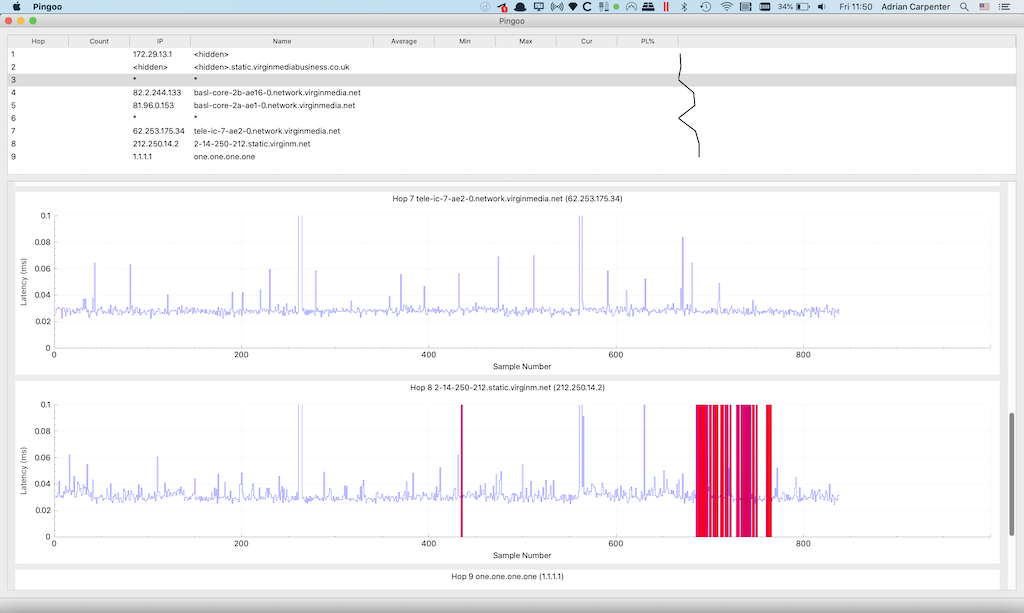Click the gauge speedometer menu bar icon
The image size is (1024, 613).
(x=631, y=7)
